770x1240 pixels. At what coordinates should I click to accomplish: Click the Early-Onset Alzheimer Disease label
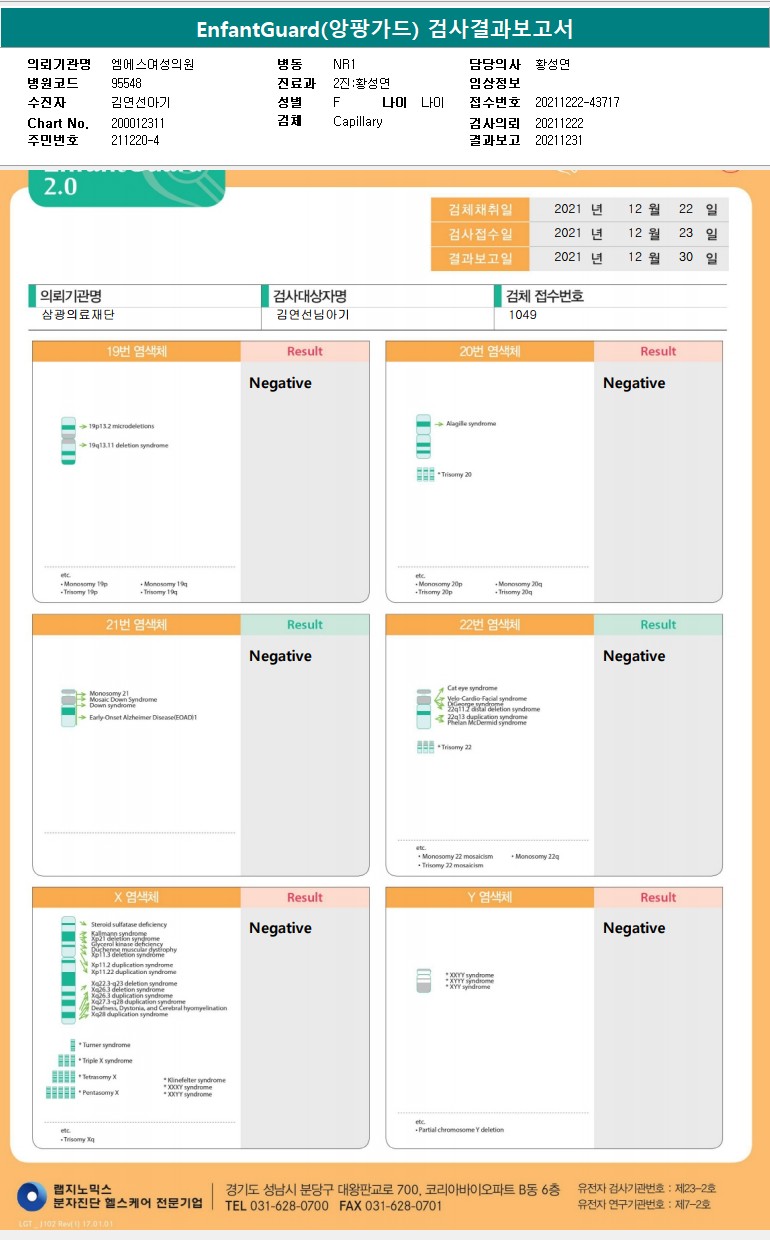(143, 717)
